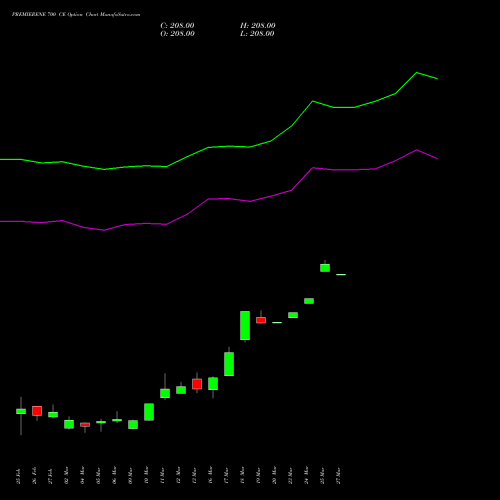Click the open value O: 208.00

click(x=177, y=34)
